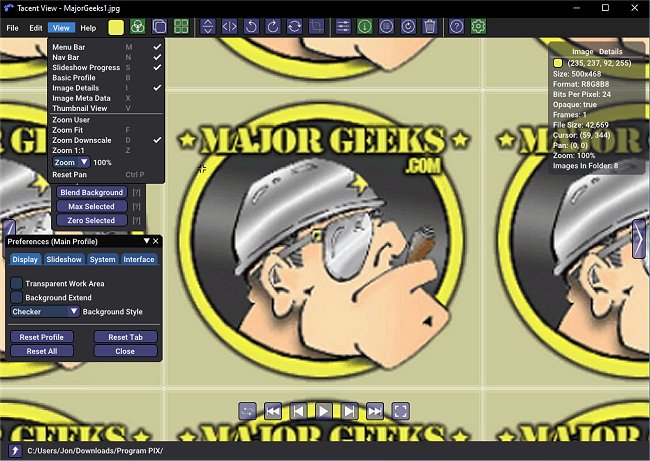
Task: Enable Background Extend checkbox
Action: tap(17, 297)
